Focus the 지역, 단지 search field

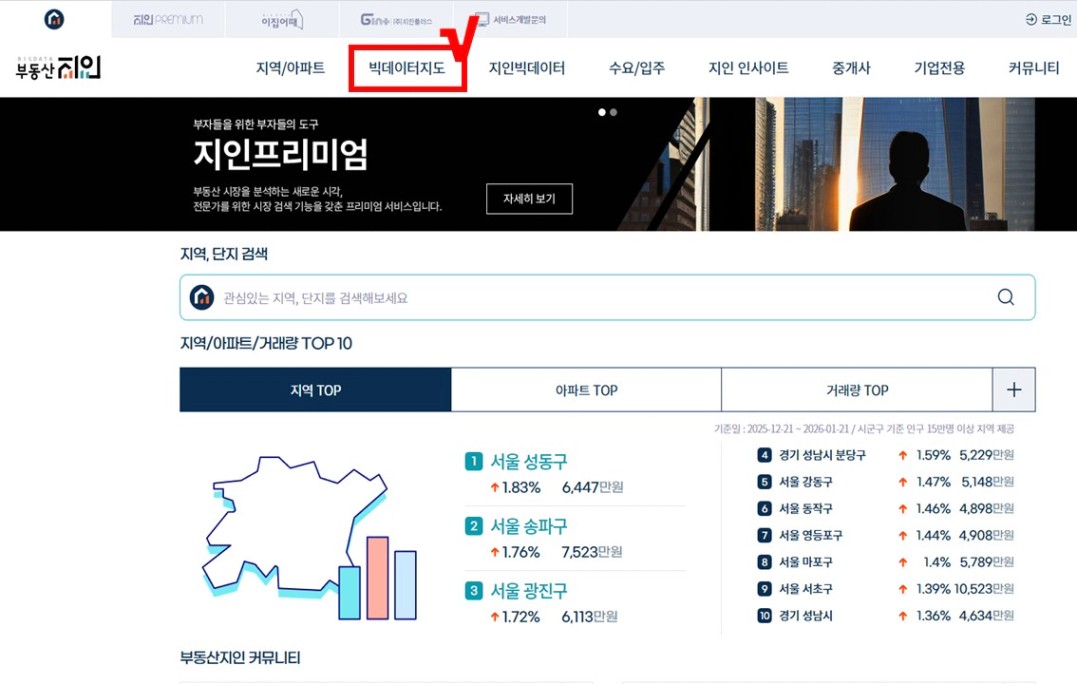click(x=607, y=297)
